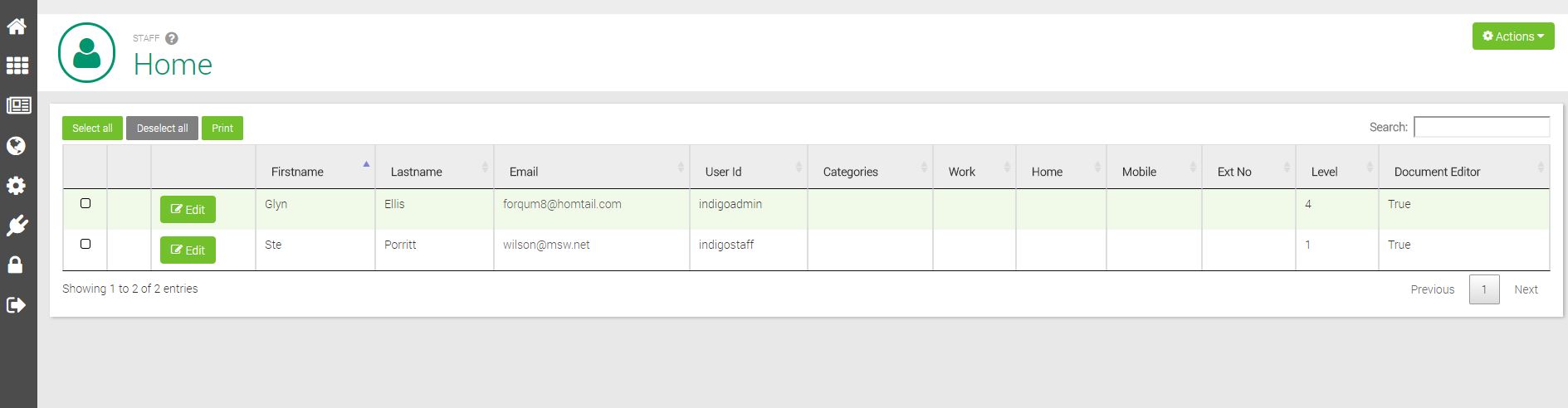Viewport: 1568px width, 408px height.
Task: Click the sign-out arrow icon in sidebar
Action: [16, 305]
